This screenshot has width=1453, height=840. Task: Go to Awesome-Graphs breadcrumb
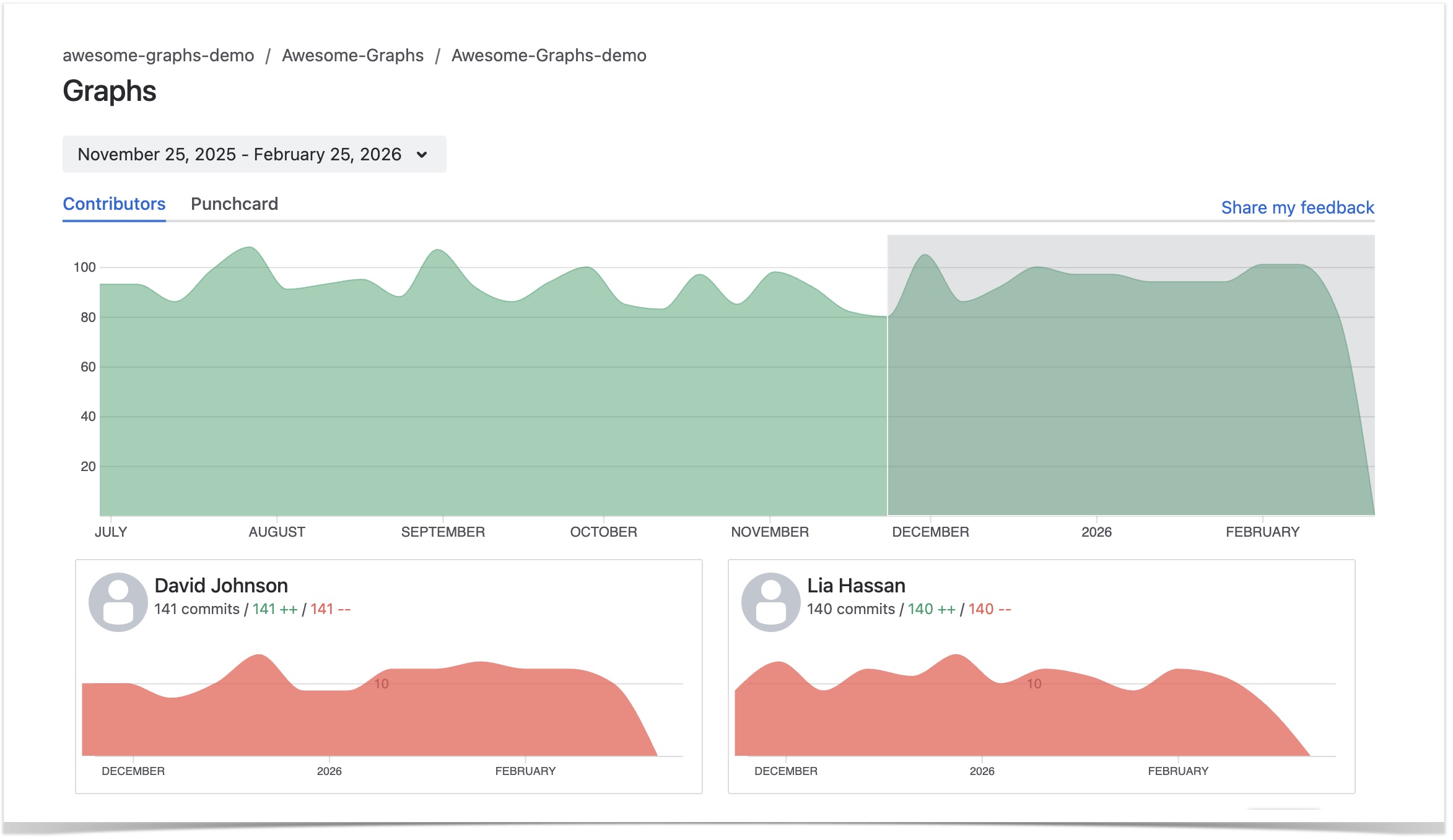352,56
